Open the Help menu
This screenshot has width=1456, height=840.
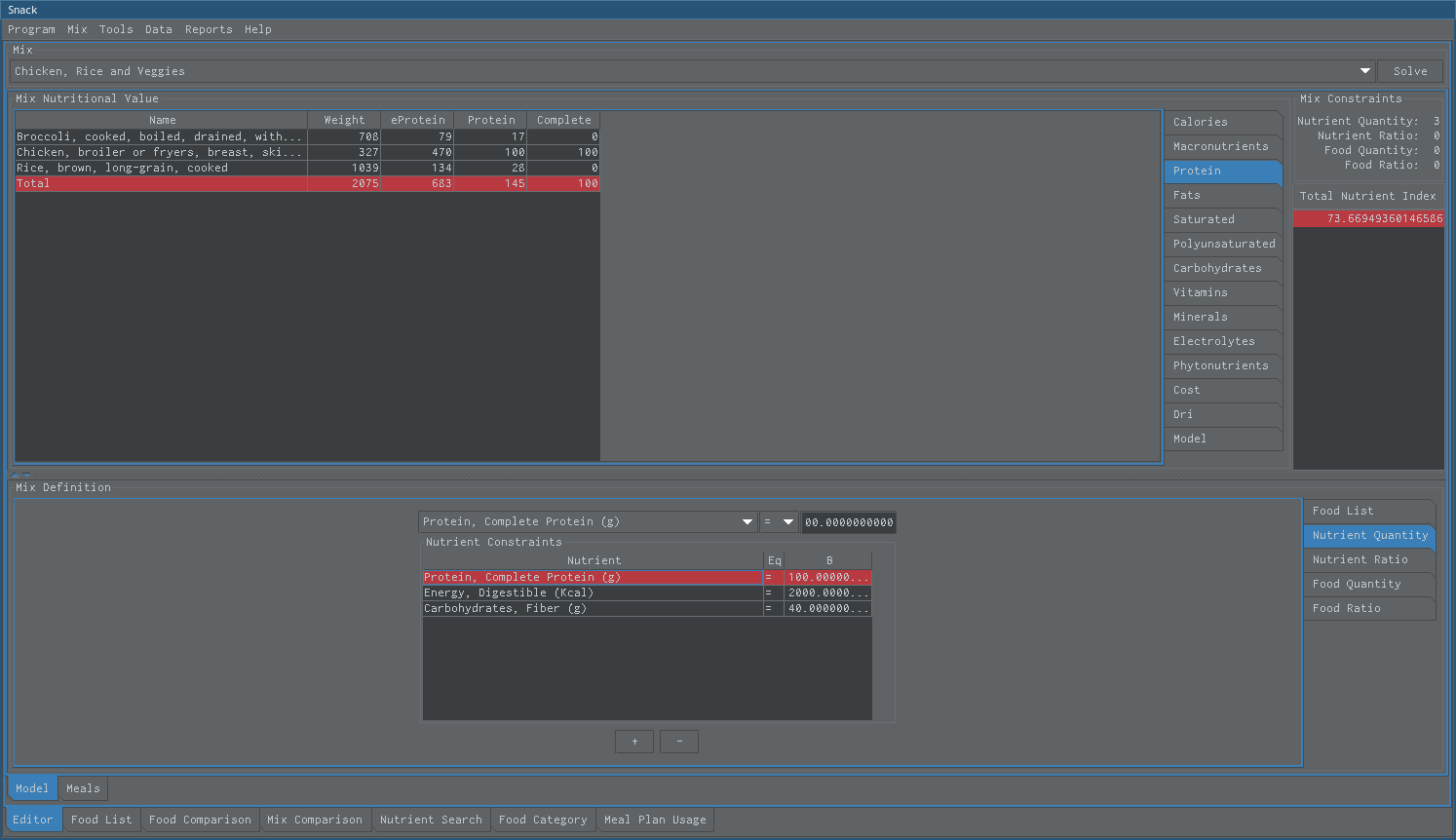click(x=258, y=29)
